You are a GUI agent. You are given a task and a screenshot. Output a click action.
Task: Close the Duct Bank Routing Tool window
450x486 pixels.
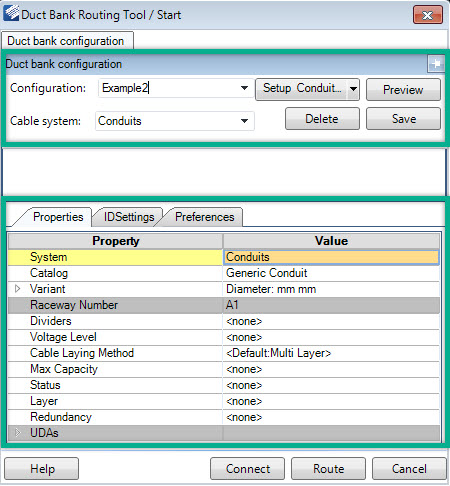(428, 15)
